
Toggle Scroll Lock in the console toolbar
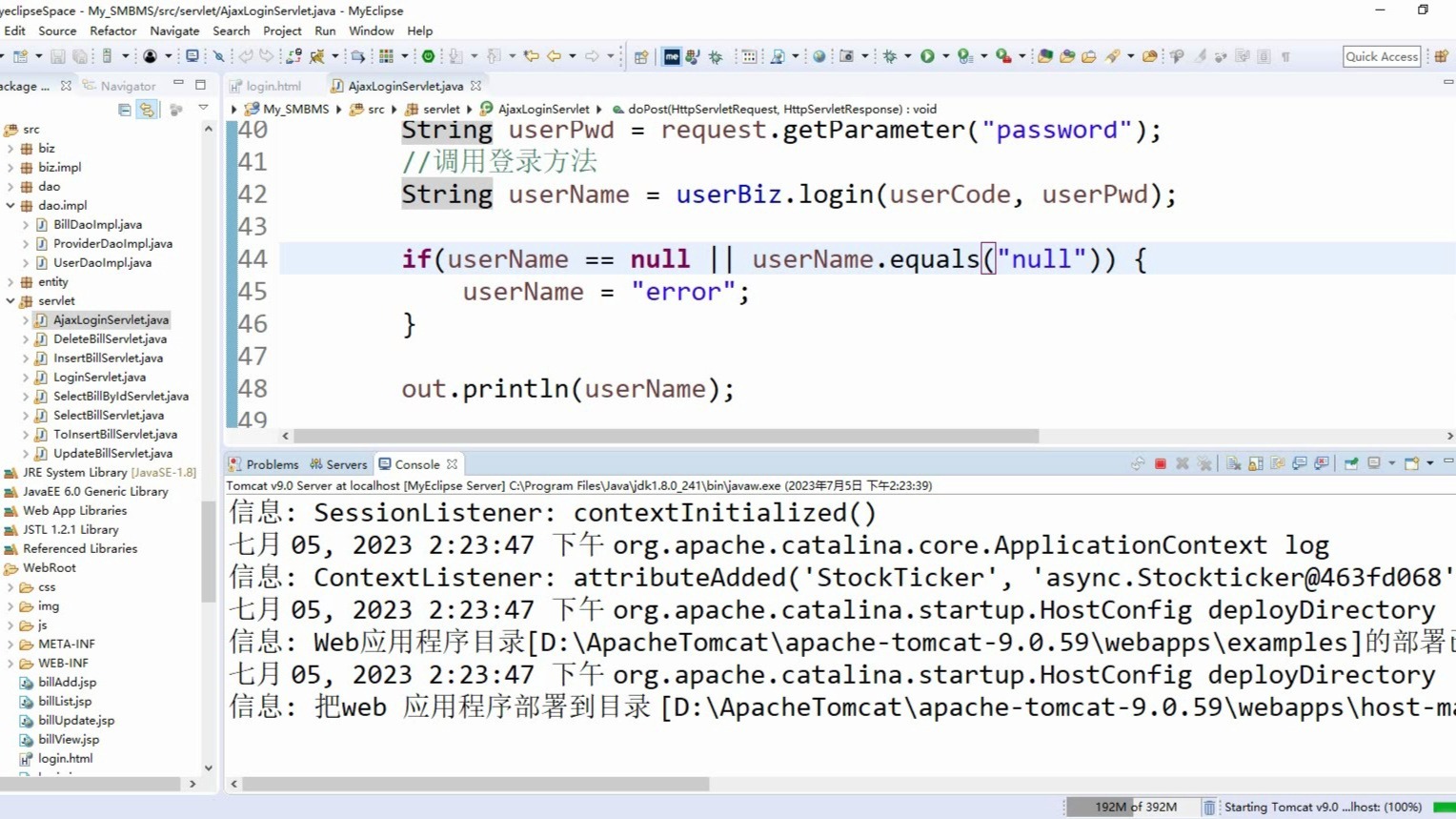point(1256,464)
